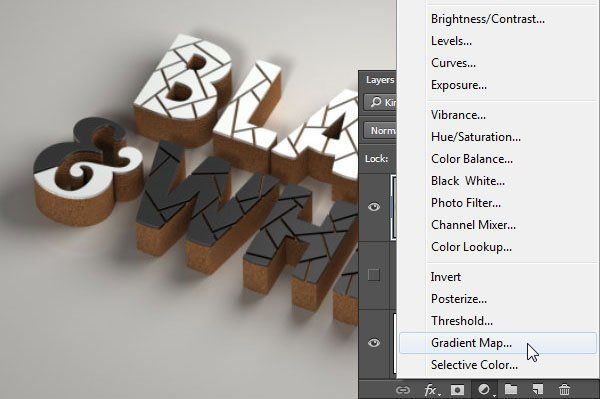Viewport: 600px width, 399px height.
Task: Hide the top visible layer
Action: [x=374, y=207]
